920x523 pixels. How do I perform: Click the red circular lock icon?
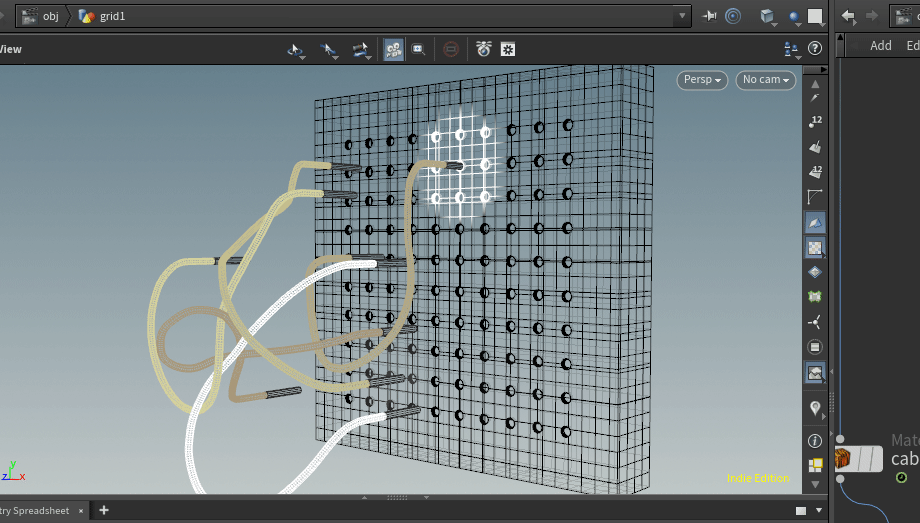pyautogui.click(x=451, y=49)
